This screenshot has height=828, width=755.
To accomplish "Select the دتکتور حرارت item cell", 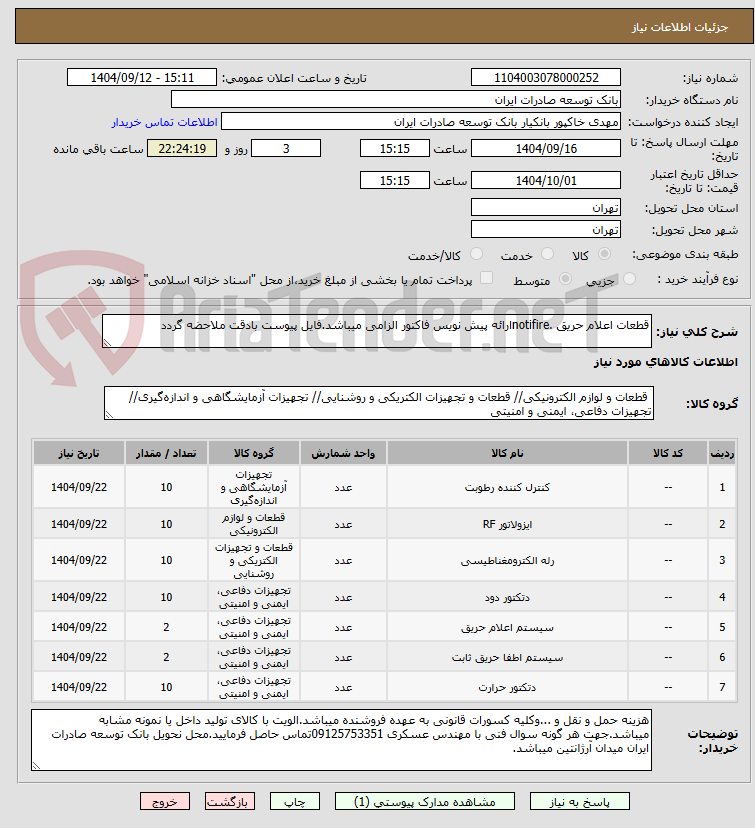I will [x=507, y=687].
